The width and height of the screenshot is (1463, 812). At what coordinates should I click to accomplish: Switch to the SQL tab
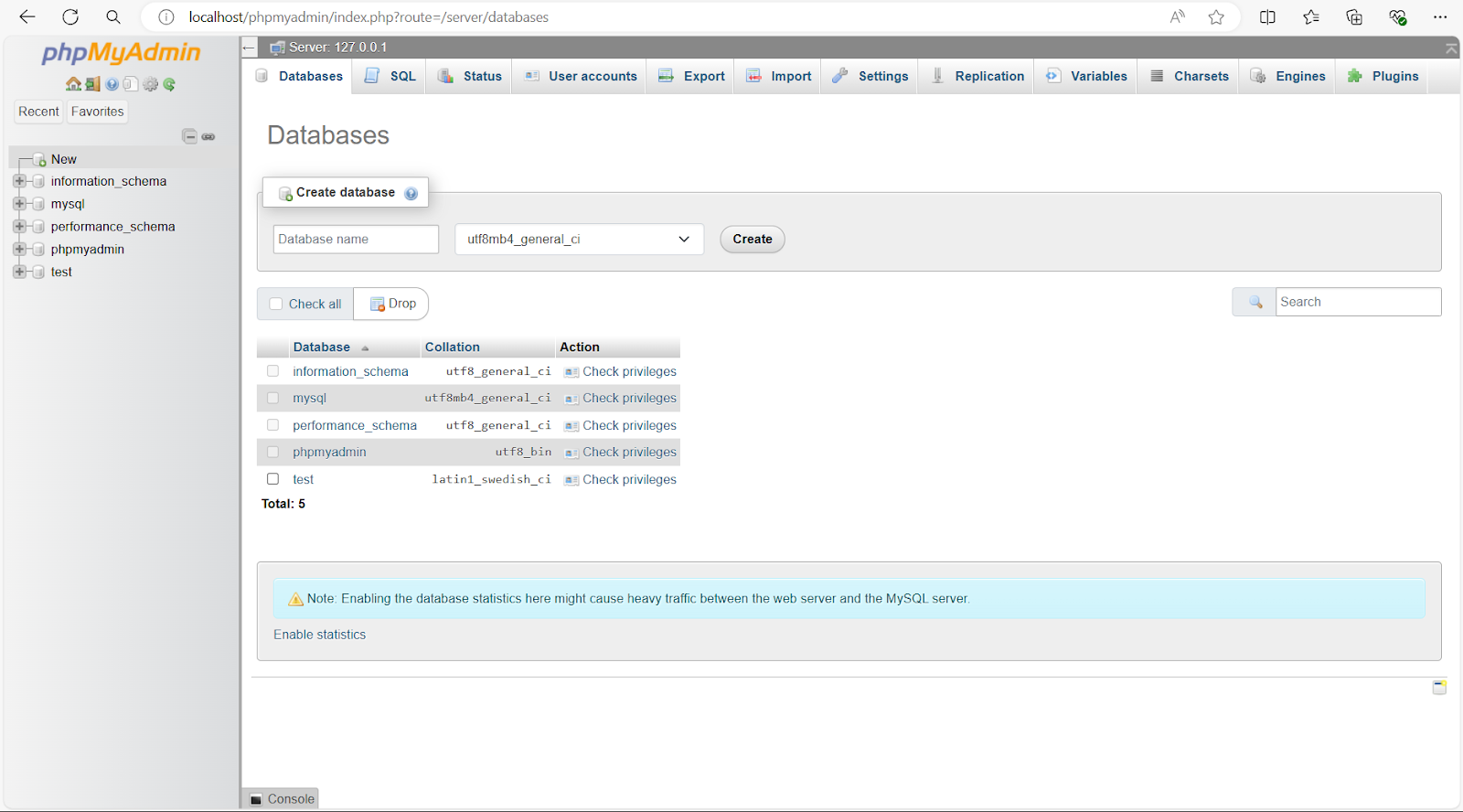coord(390,77)
